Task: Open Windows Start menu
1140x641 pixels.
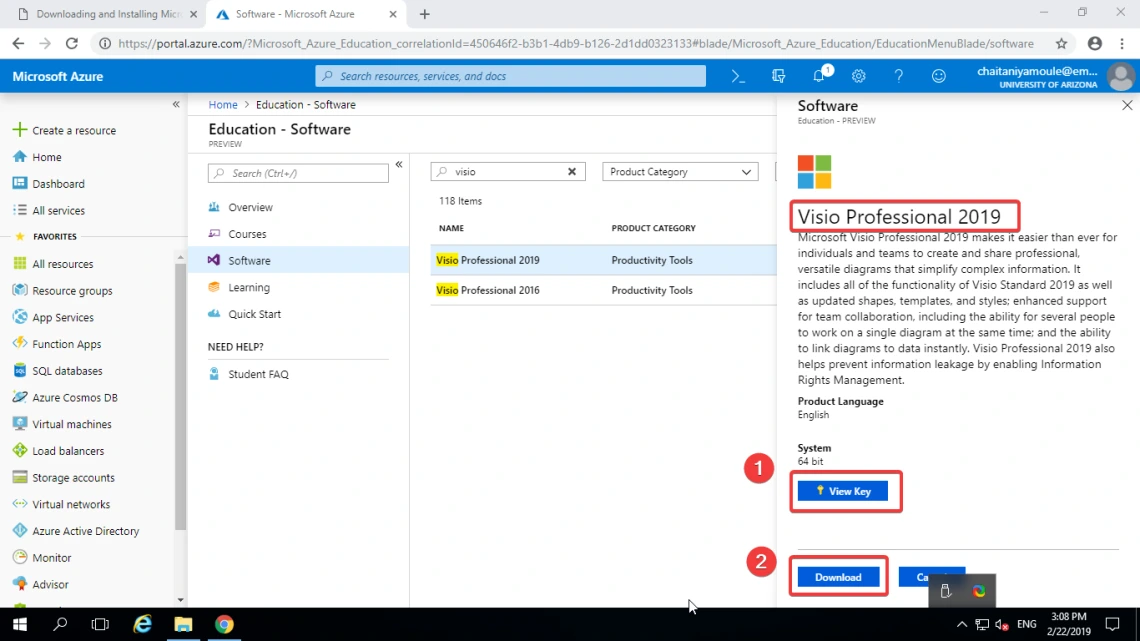Action: point(20,624)
